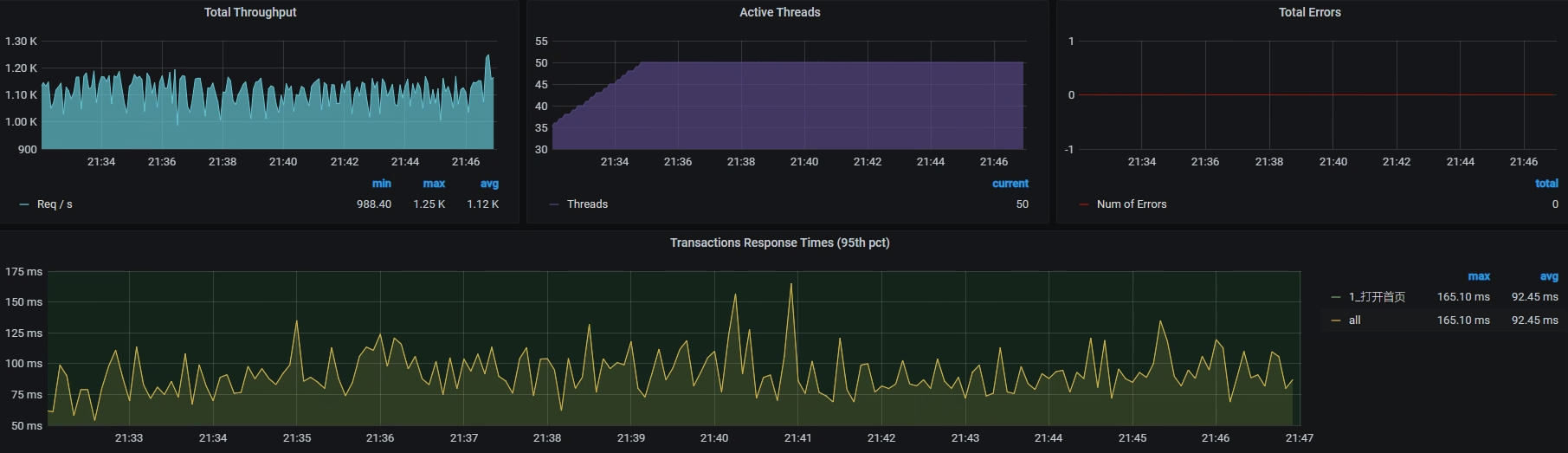Toggle the Num of Errors series label

(1131, 204)
